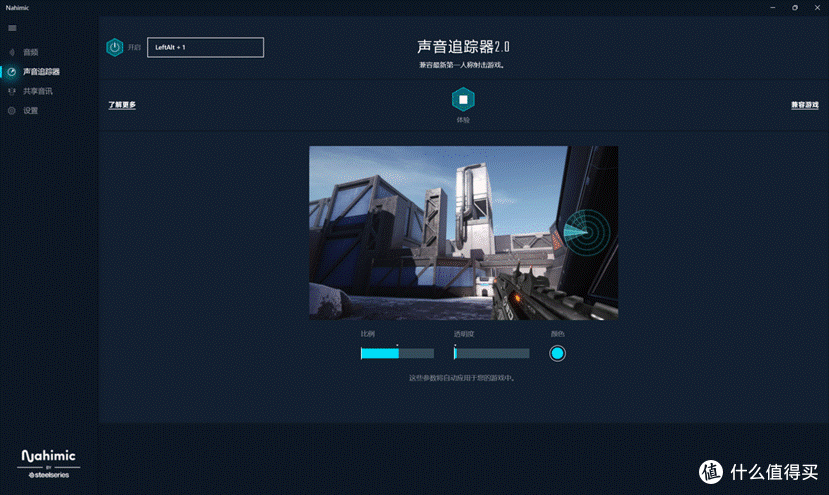Click the radar overlay in the preview
Screen dimensions: 829x495
[587, 232]
